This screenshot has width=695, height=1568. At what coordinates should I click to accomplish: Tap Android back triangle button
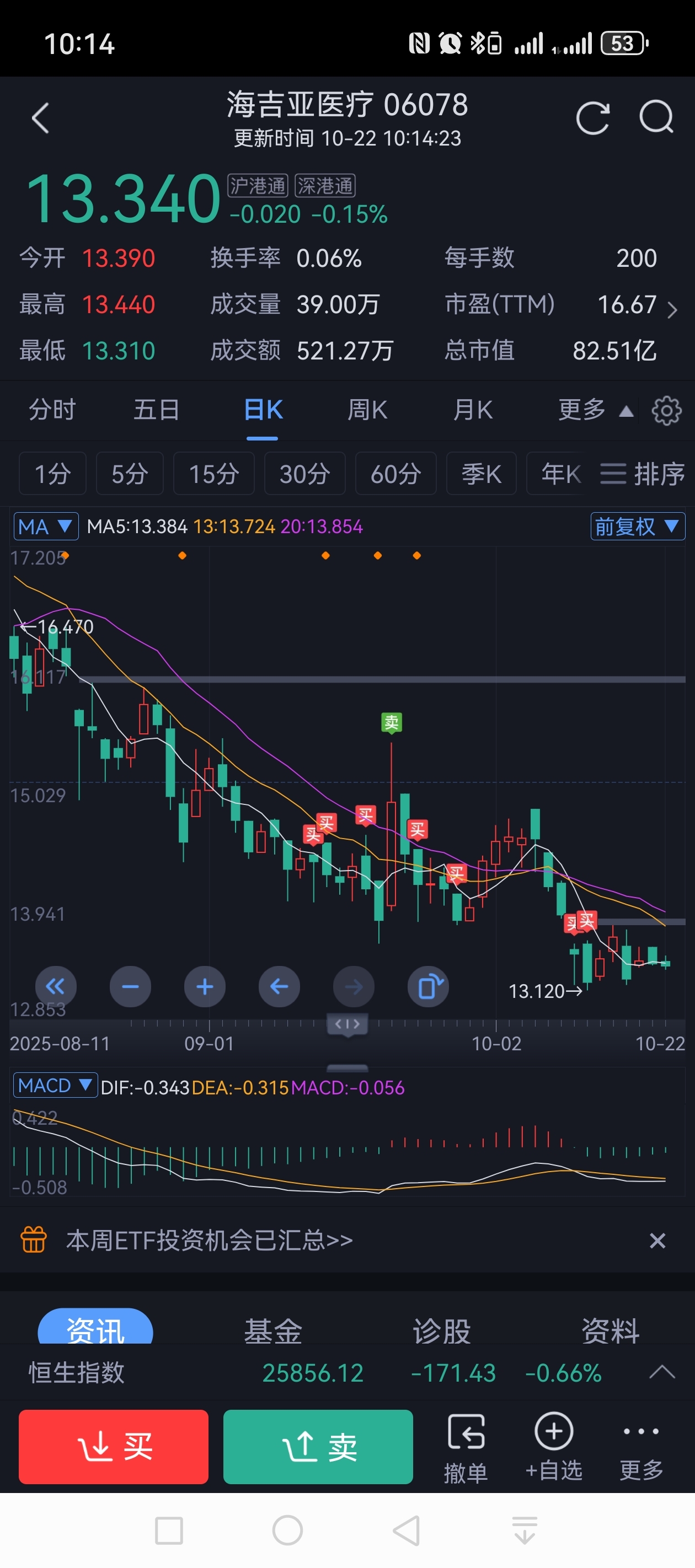point(405,1531)
